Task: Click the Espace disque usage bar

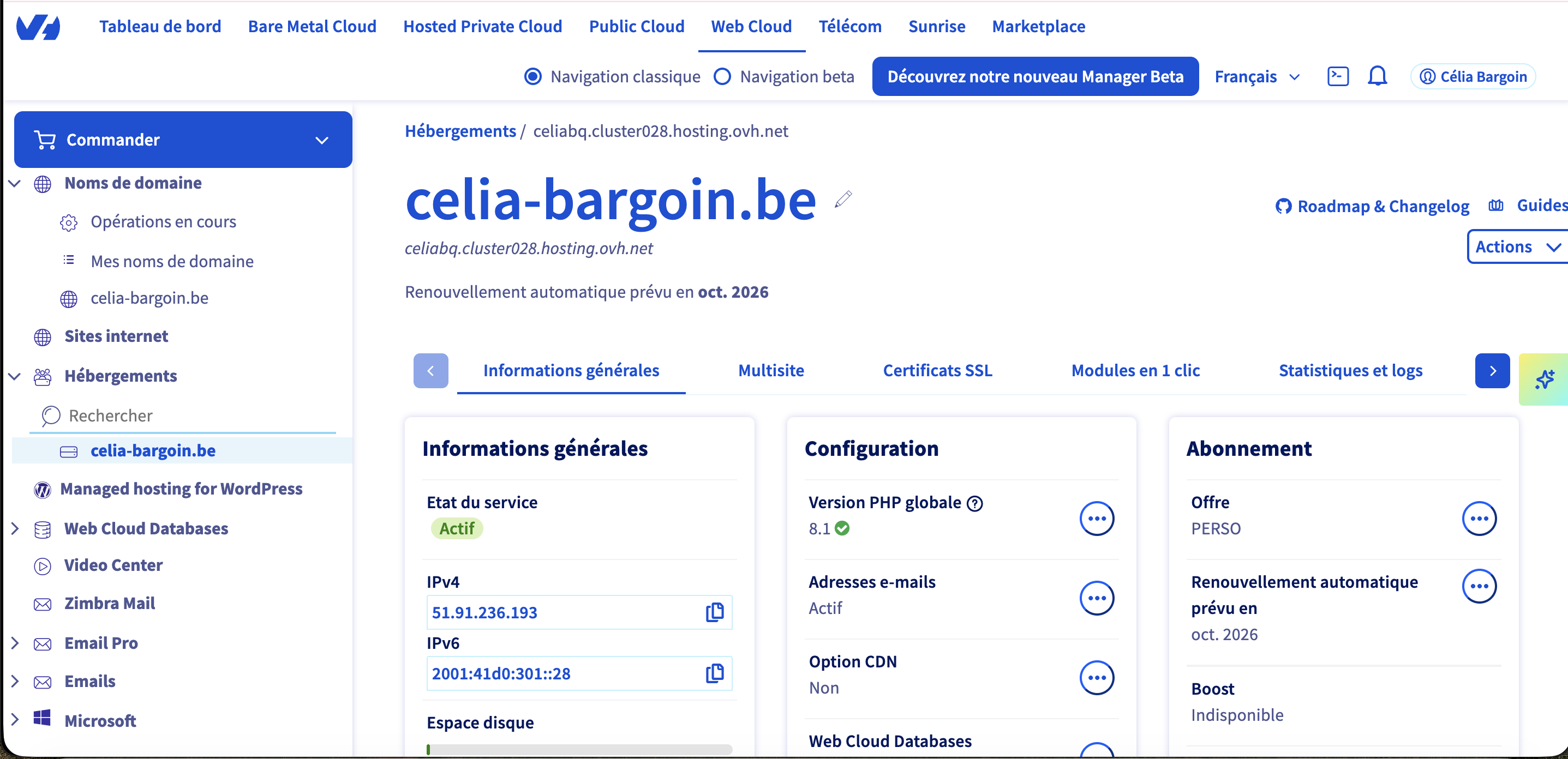Action: coord(579,749)
